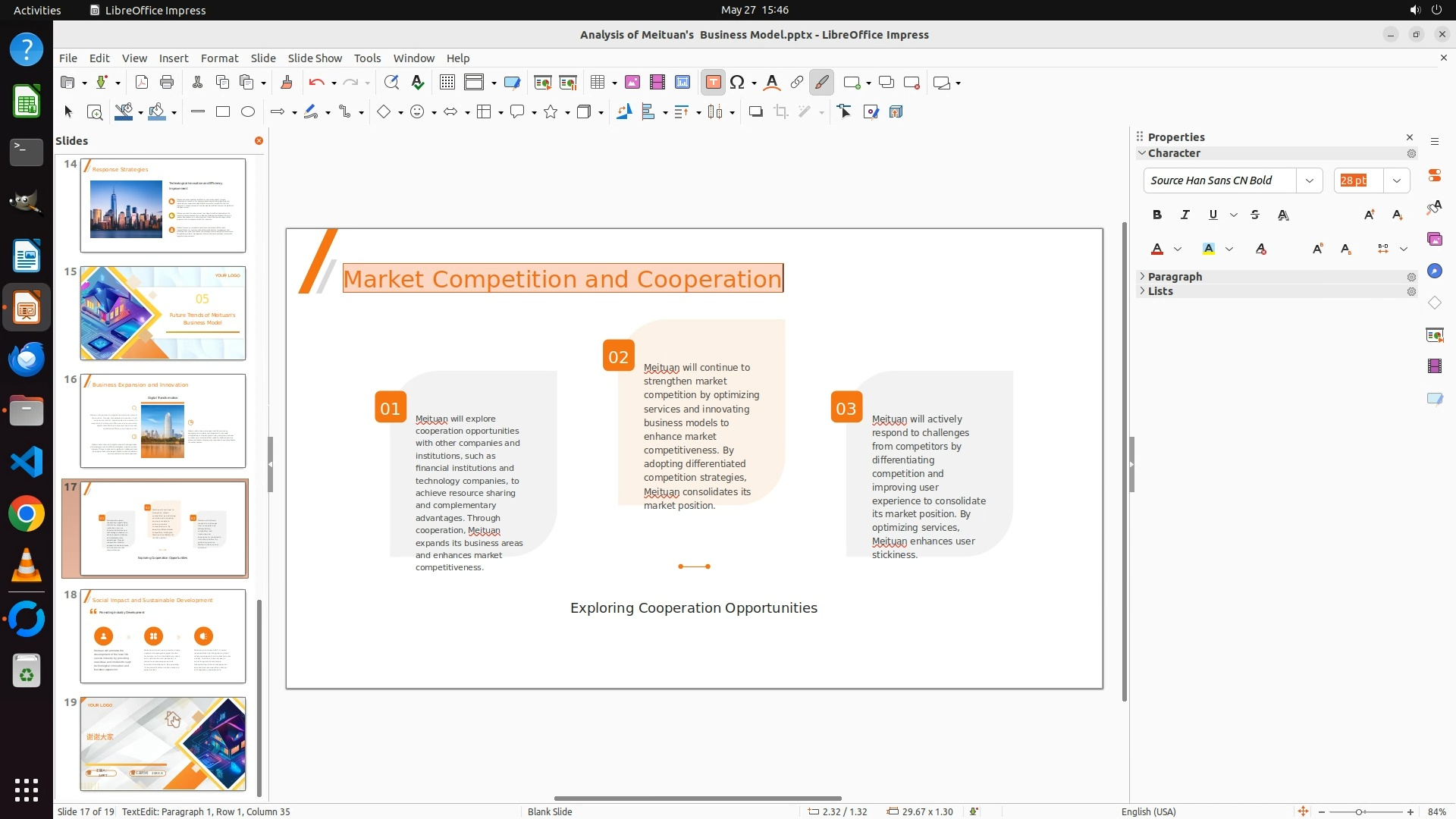
Task: Toggle Italic in sidebar Character panel
Action: [1185, 215]
